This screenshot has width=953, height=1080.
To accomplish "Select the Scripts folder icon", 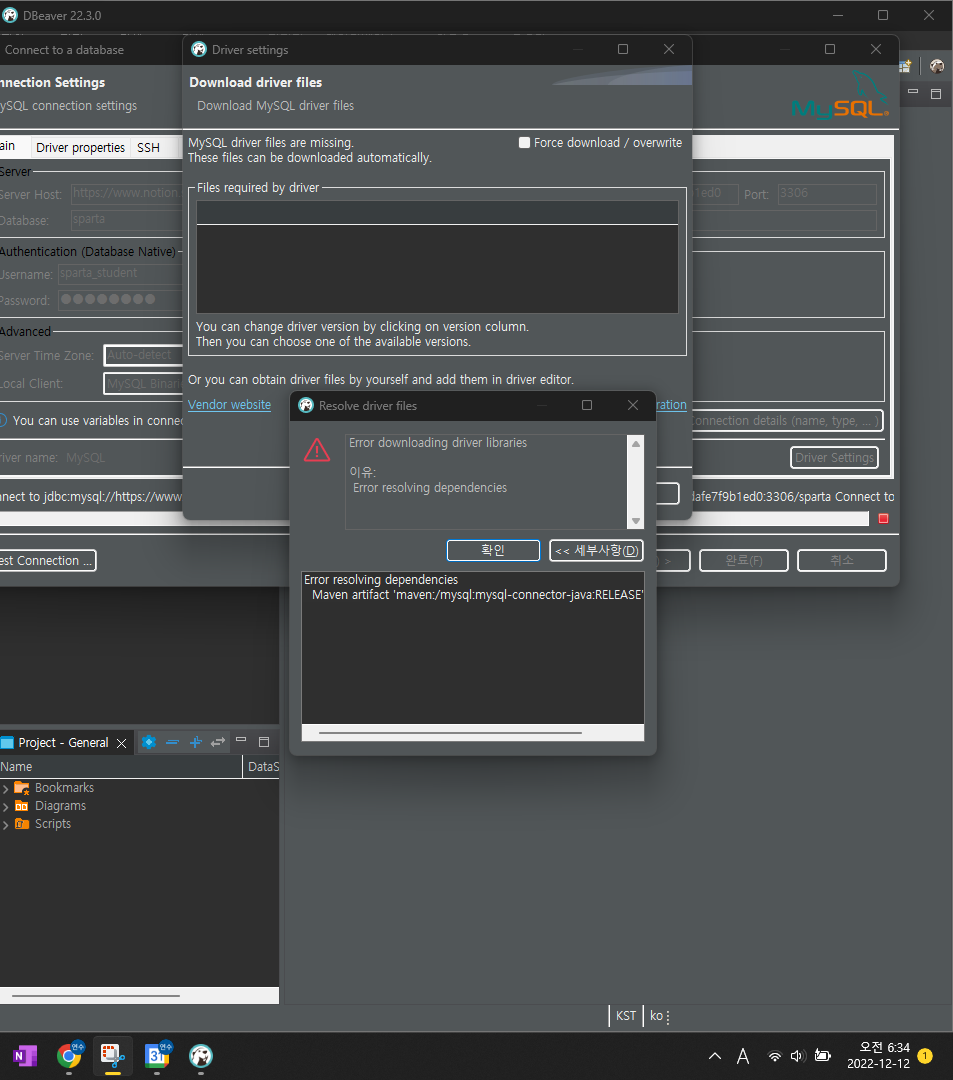I will point(22,824).
